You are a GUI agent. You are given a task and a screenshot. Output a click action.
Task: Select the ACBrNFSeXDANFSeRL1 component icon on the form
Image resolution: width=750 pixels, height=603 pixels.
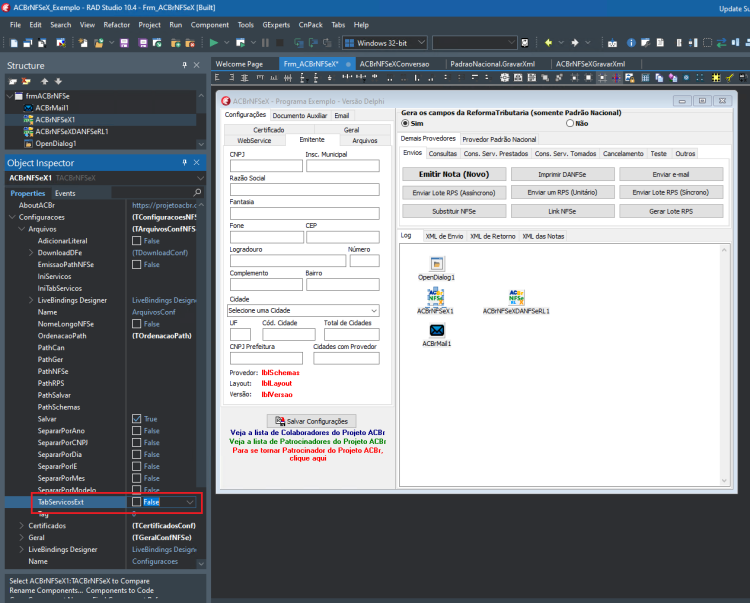[516, 296]
